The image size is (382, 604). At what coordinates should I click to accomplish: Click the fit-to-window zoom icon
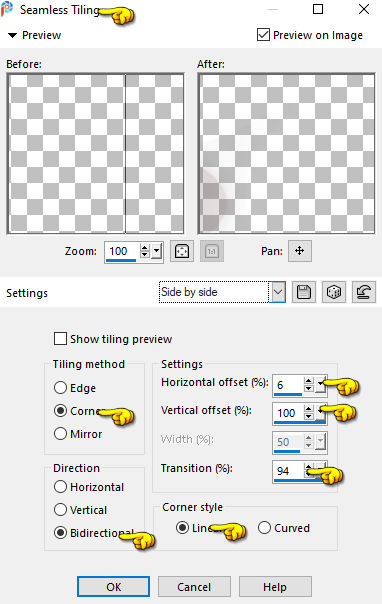(x=182, y=252)
